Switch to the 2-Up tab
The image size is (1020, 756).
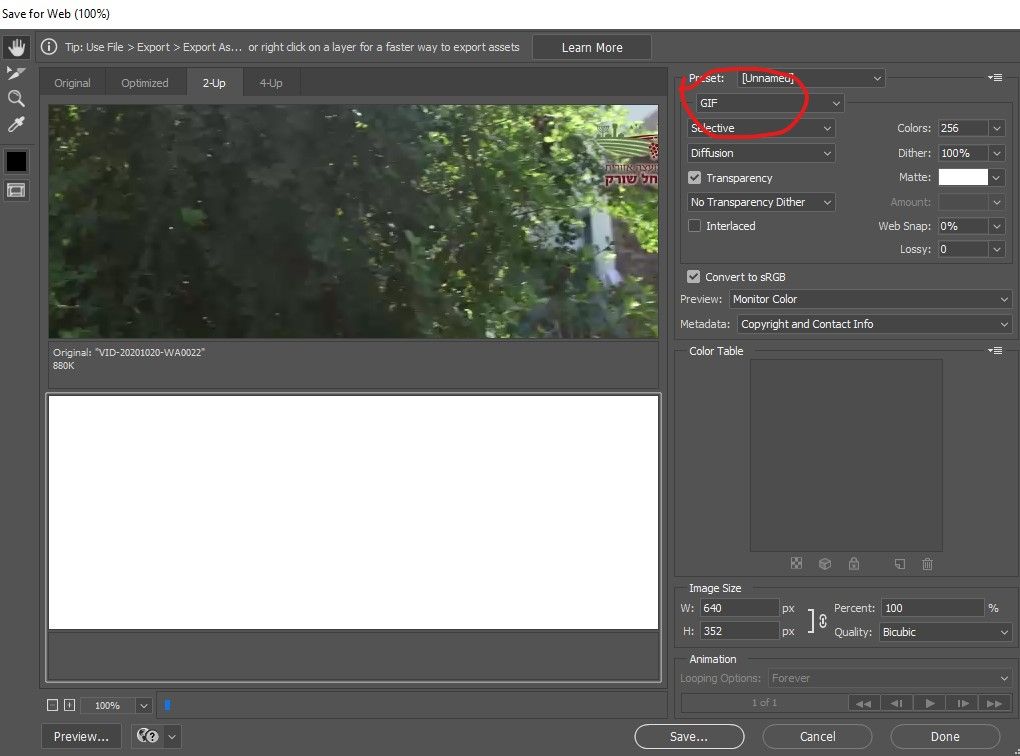214,83
